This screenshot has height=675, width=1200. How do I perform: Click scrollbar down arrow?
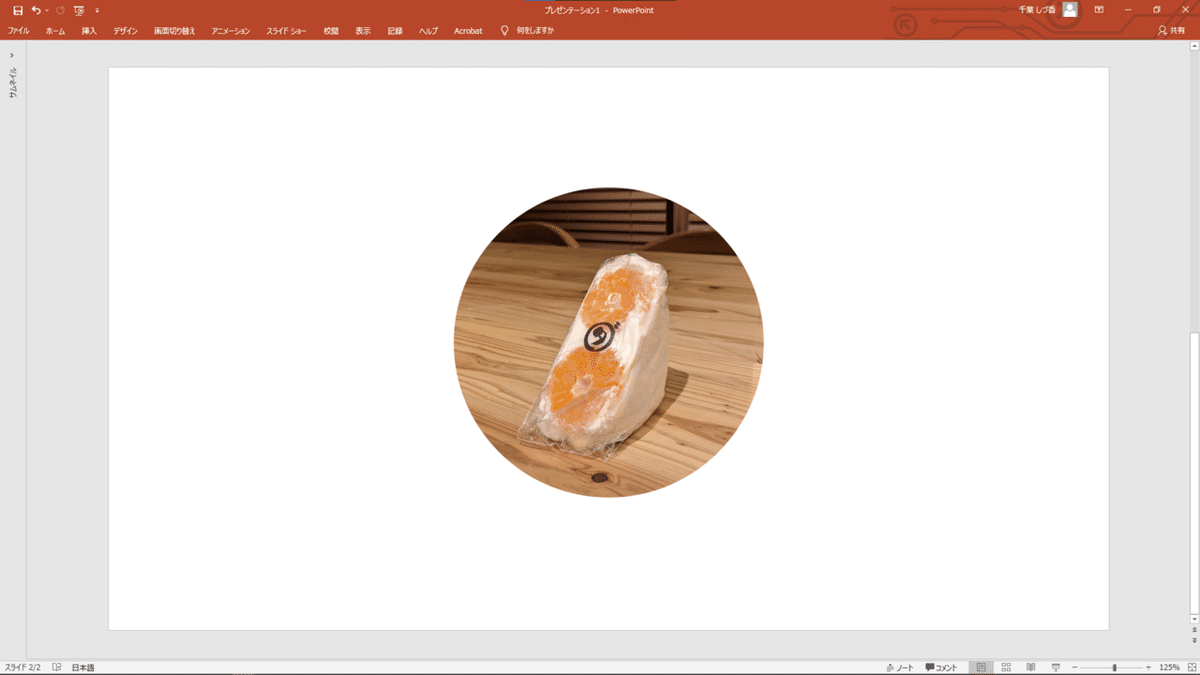pyautogui.click(x=1195, y=619)
